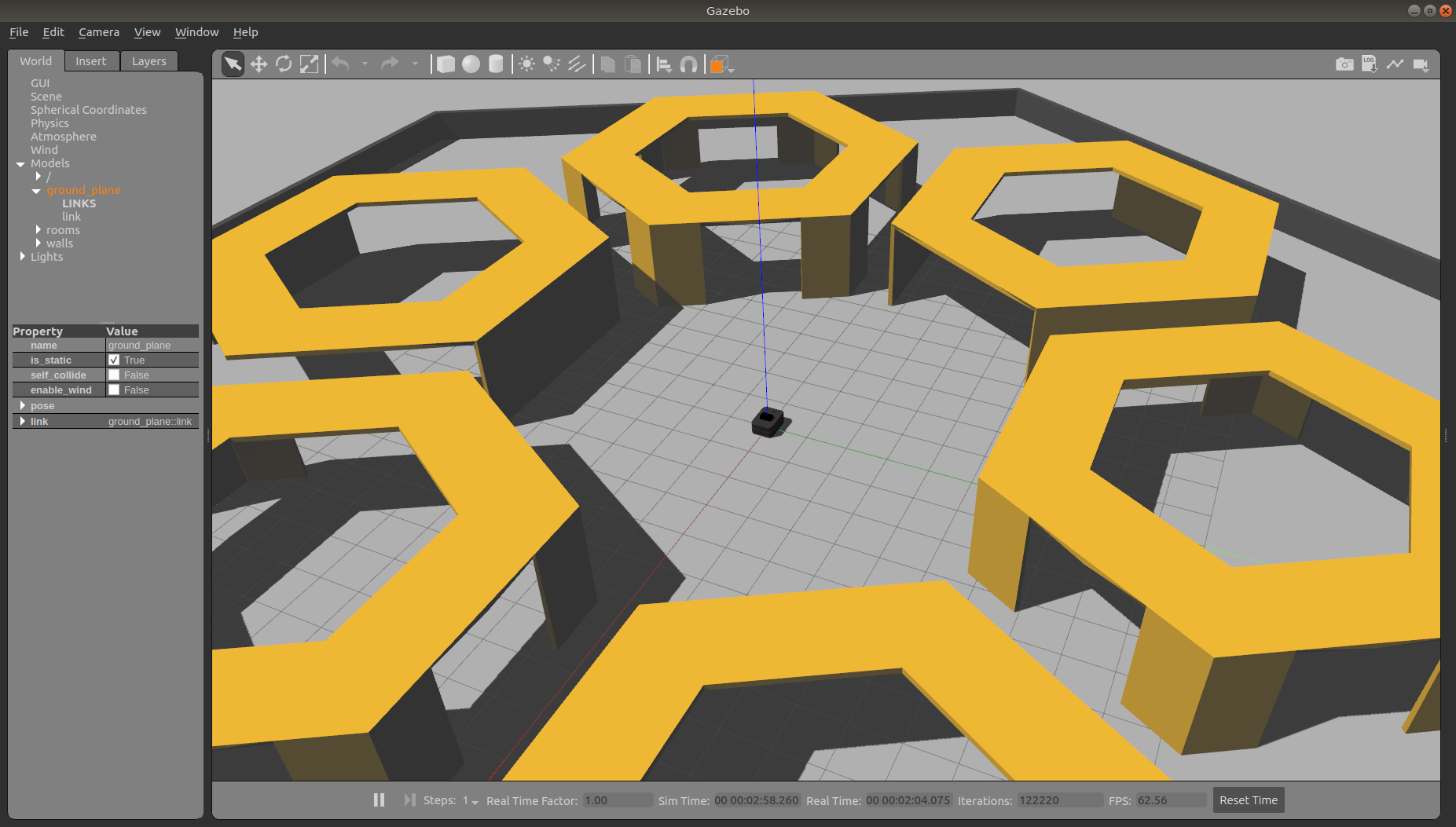Toggle the enable_wind checkbox

tap(114, 390)
